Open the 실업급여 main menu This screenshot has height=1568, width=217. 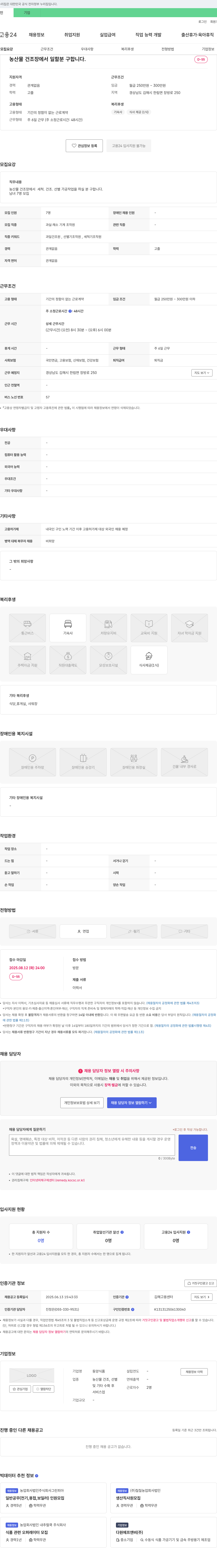coord(108,35)
